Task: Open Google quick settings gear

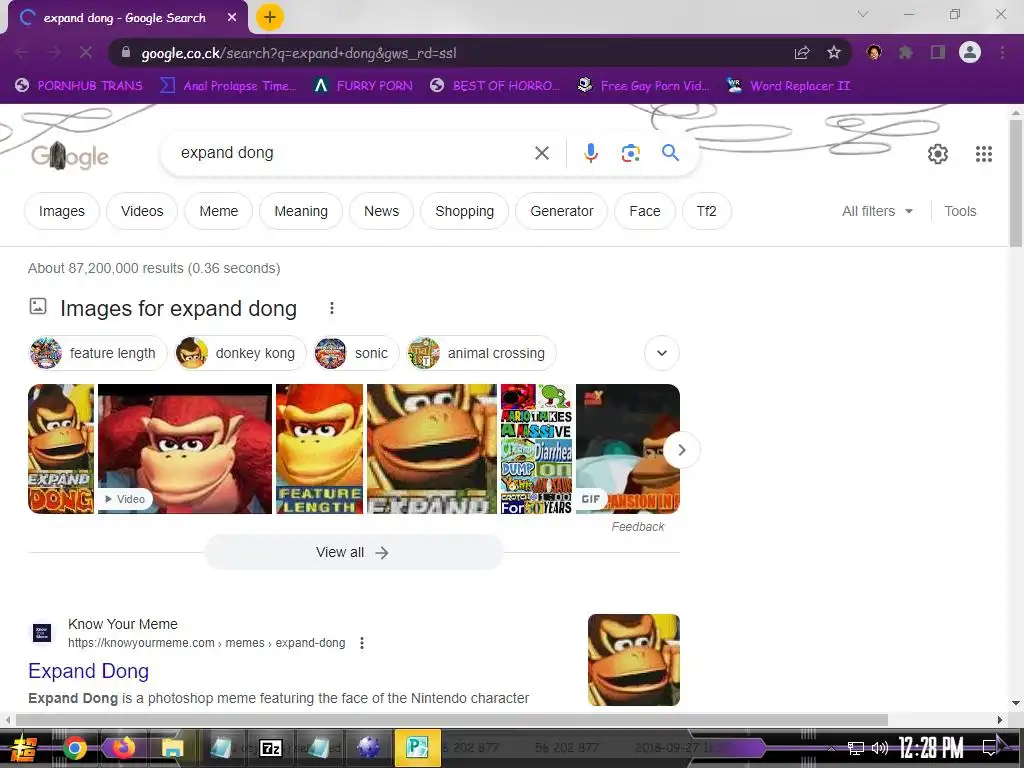Action: tap(938, 153)
